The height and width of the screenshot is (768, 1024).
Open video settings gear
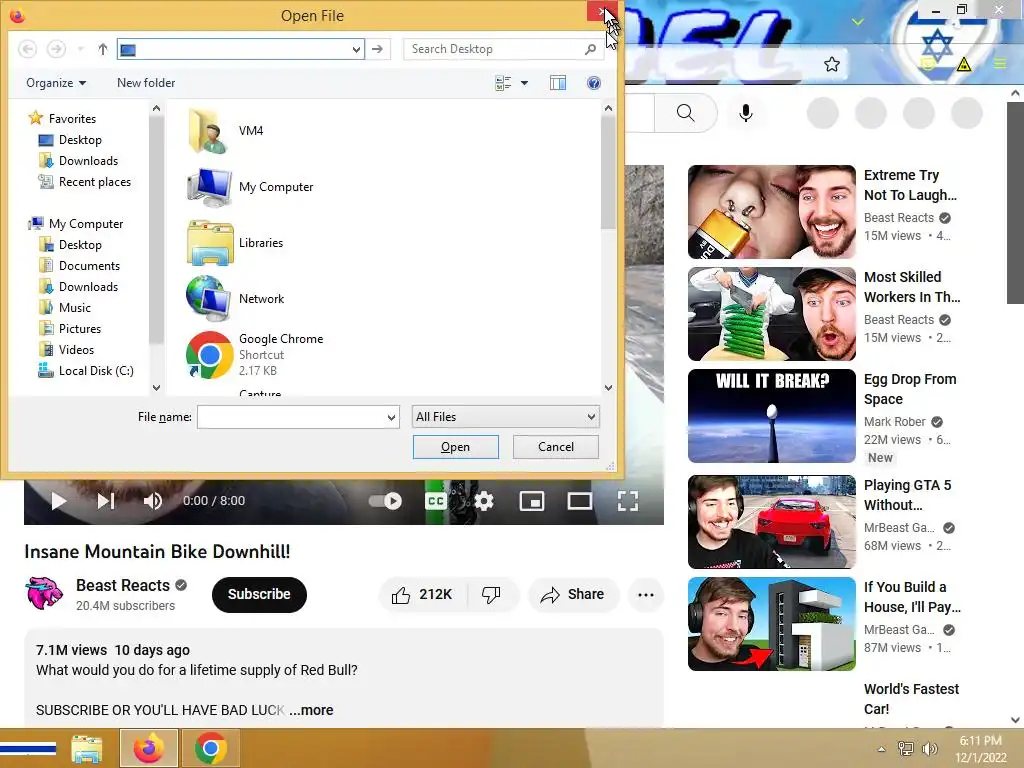tap(484, 501)
